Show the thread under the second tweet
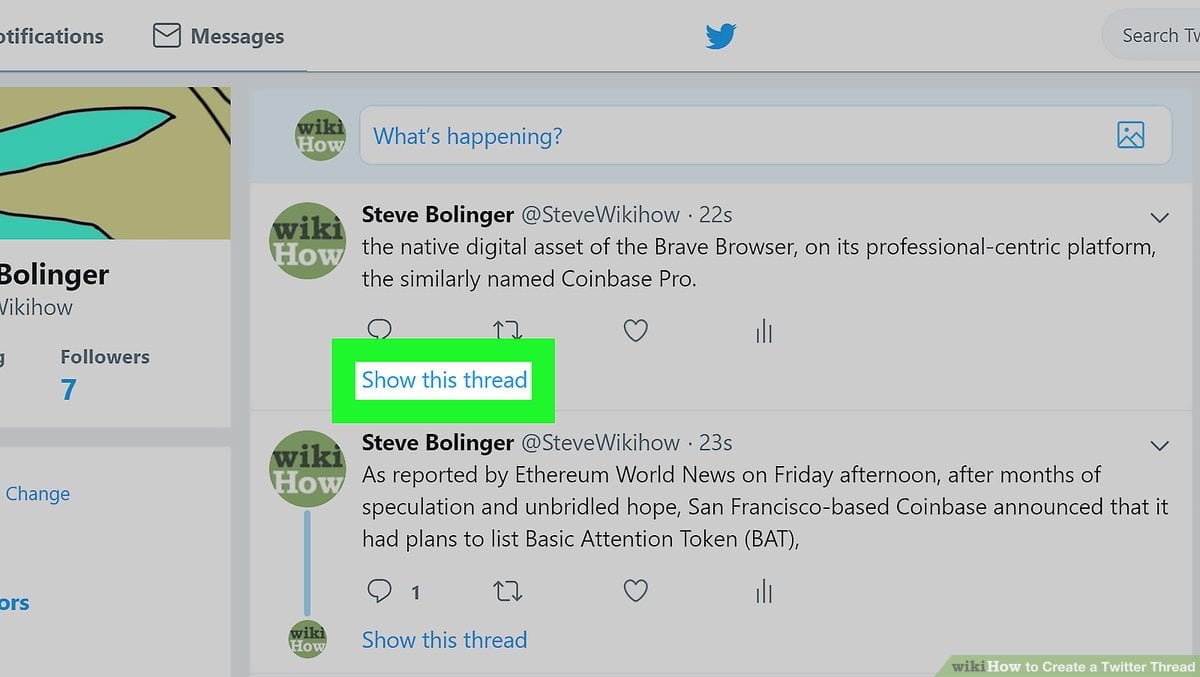The image size is (1200, 677). point(444,640)
